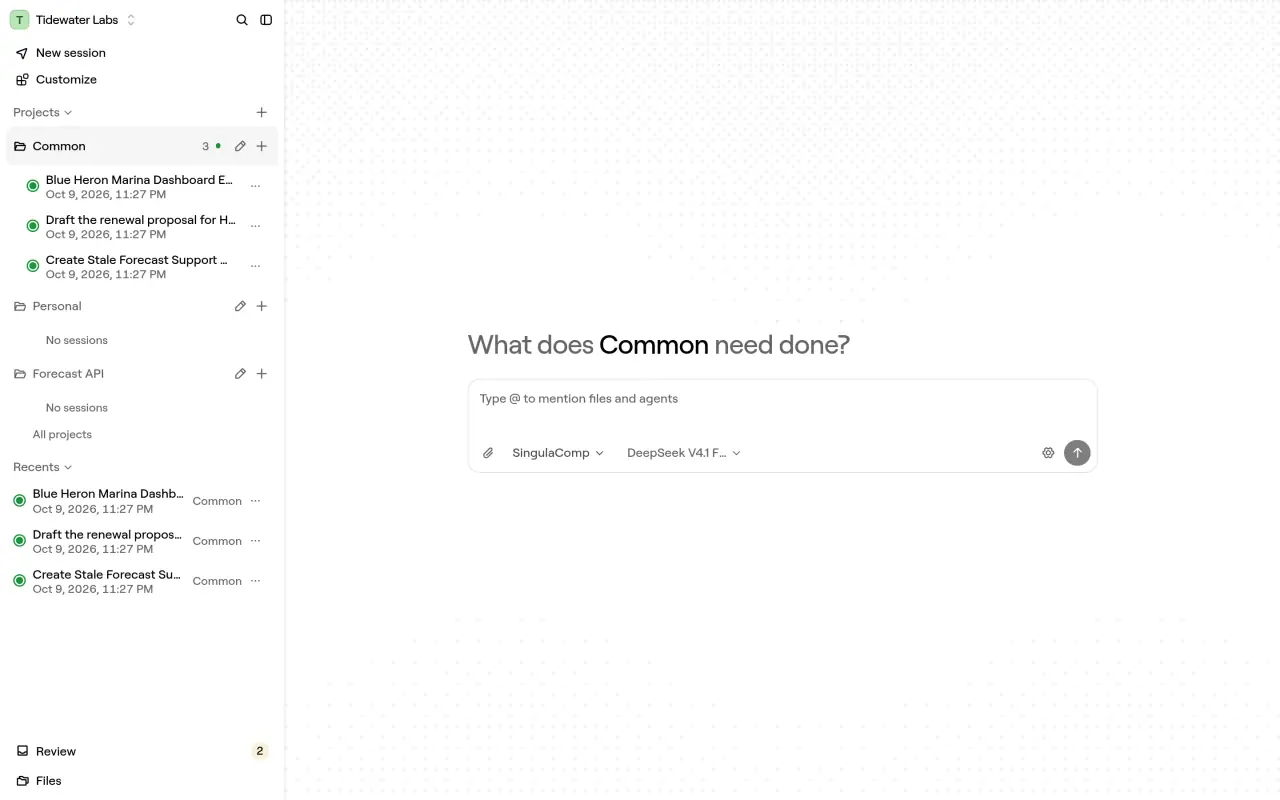View All projects

[x=62, y=435]
